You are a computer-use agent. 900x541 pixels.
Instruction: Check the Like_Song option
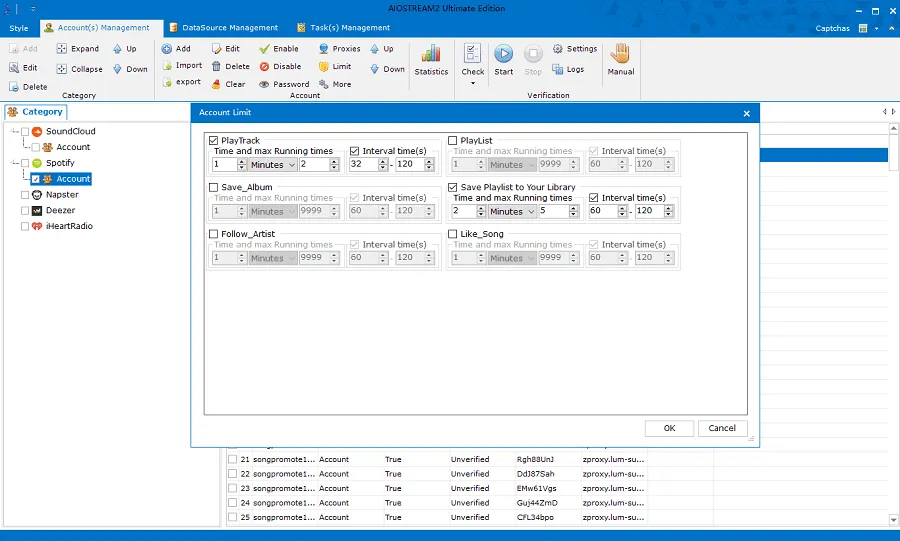(x=453, y=234)
